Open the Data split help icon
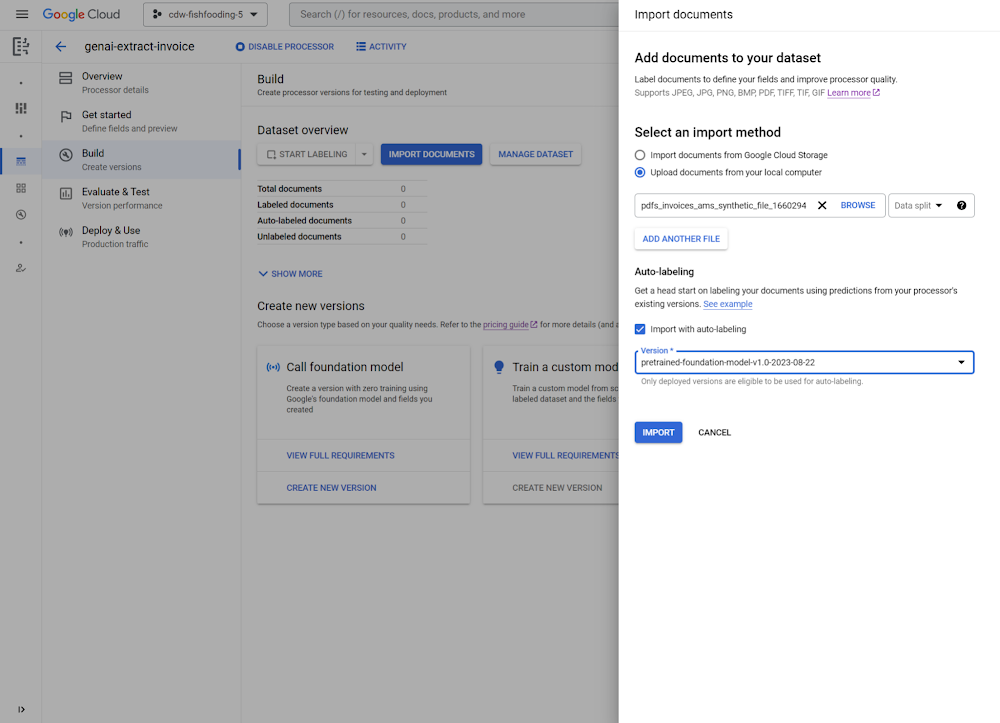Image resolution: width=1000 pixels, height=723 pixels. tap(961, 205)
